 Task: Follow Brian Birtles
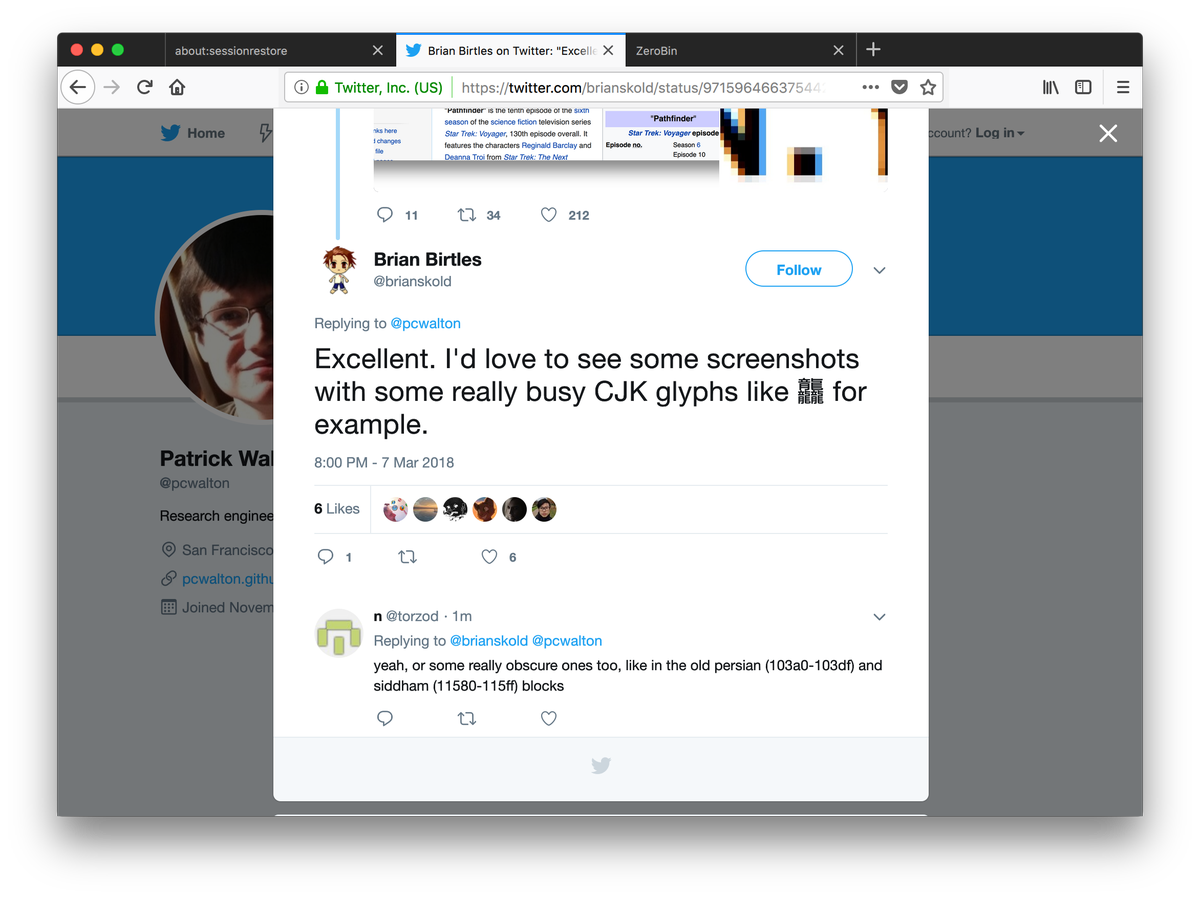[x=799, y=269]
